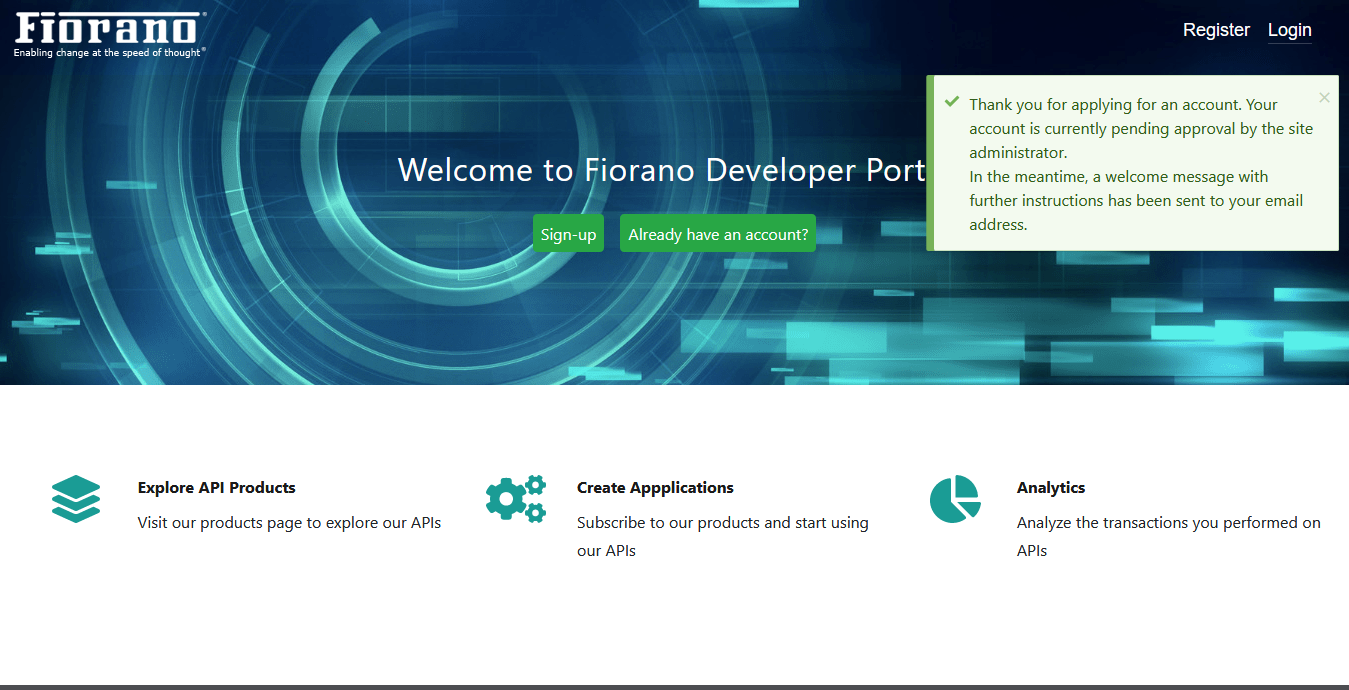
Task: Select the Create Appplications heading
Action: coord(655,488)
